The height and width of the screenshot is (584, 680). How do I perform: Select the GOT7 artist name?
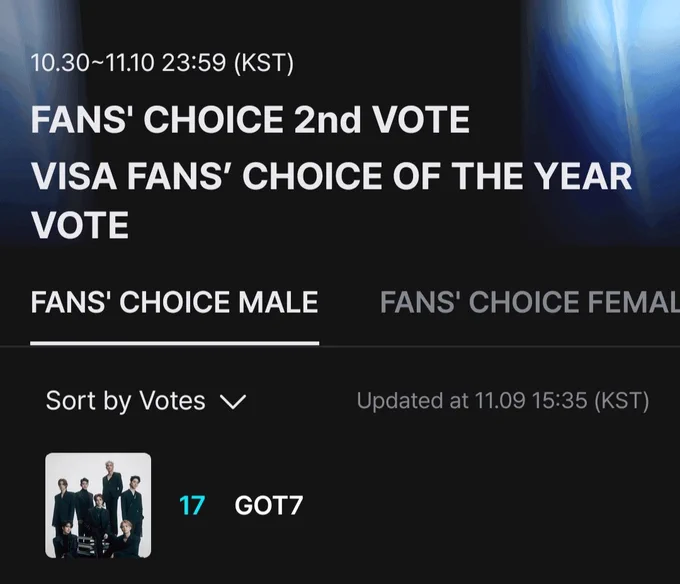(268, 505)
